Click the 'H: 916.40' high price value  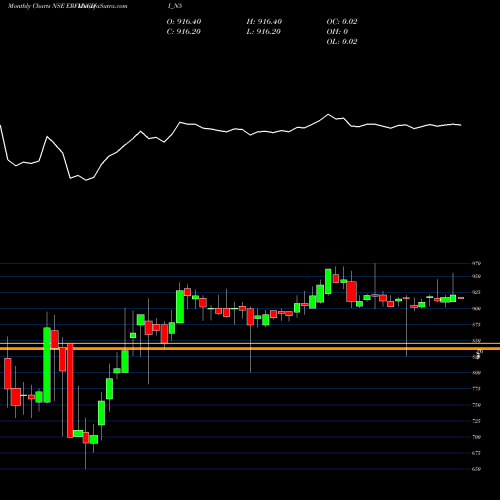[264, 22]
